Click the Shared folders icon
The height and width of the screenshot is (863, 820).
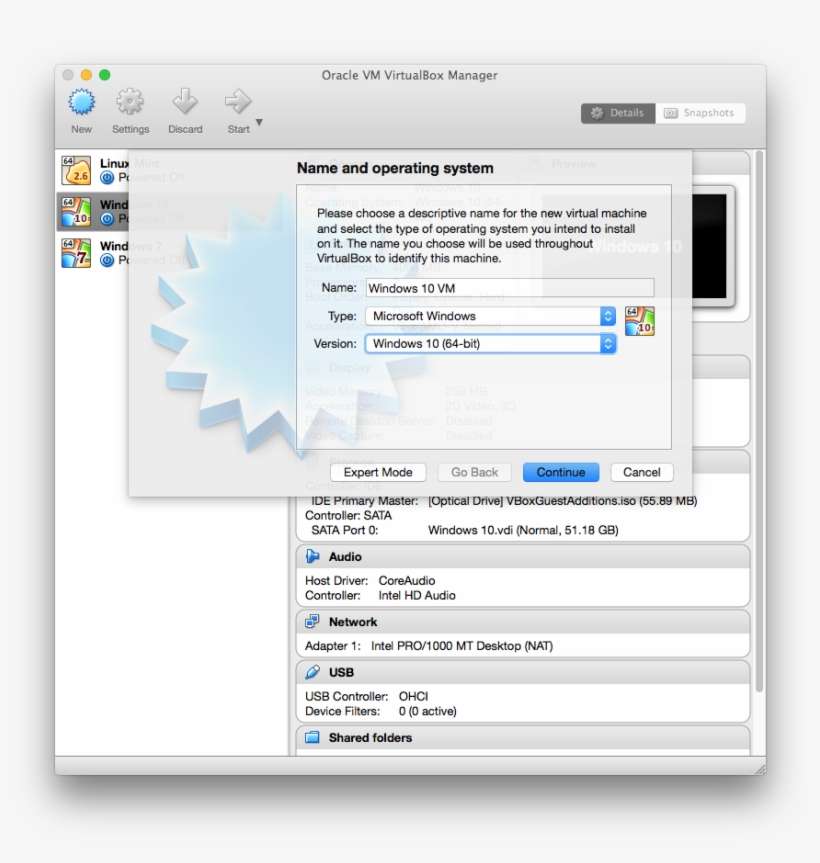(313, 738)
